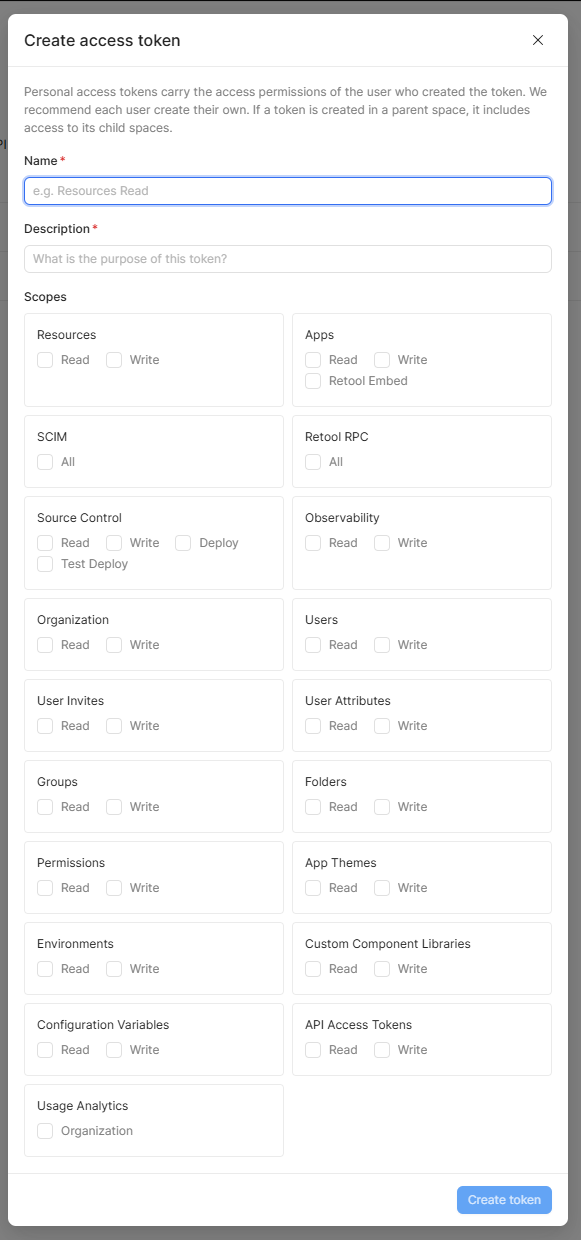Image resolution: width=581 pixels, height=1240 pixels.
Task: Enable Write for App Themes
Action: tap(382, 888)
